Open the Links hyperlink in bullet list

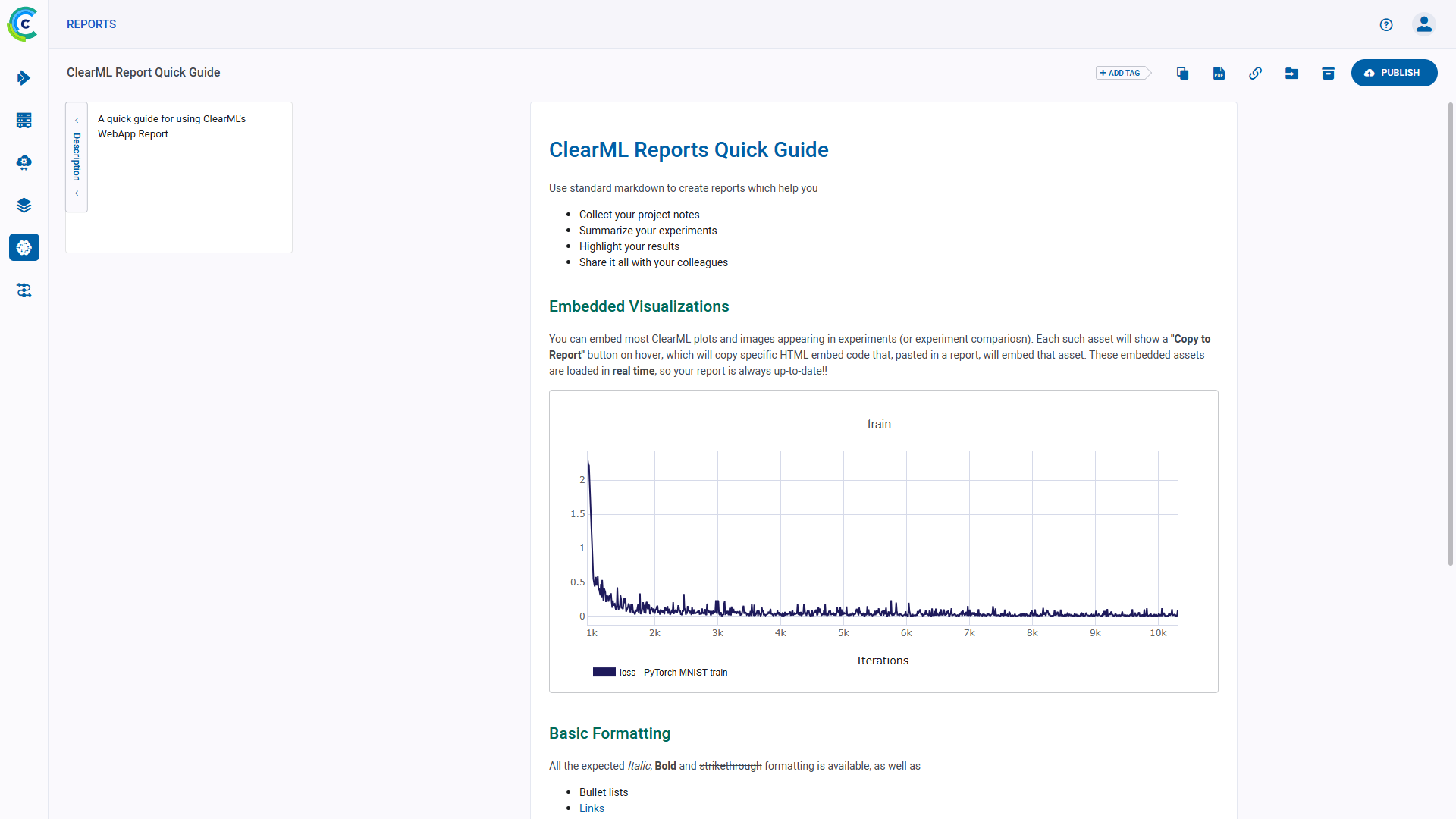click(x=591, y=808)
